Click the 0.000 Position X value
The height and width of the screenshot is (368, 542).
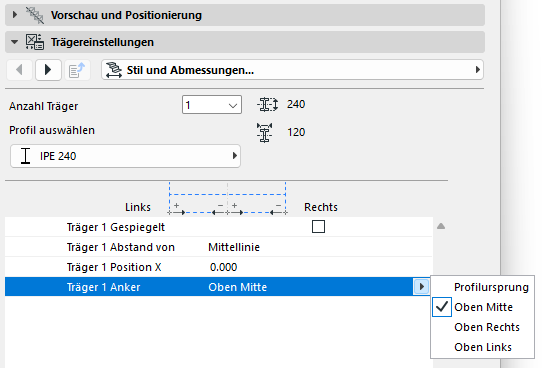[223, 267]
